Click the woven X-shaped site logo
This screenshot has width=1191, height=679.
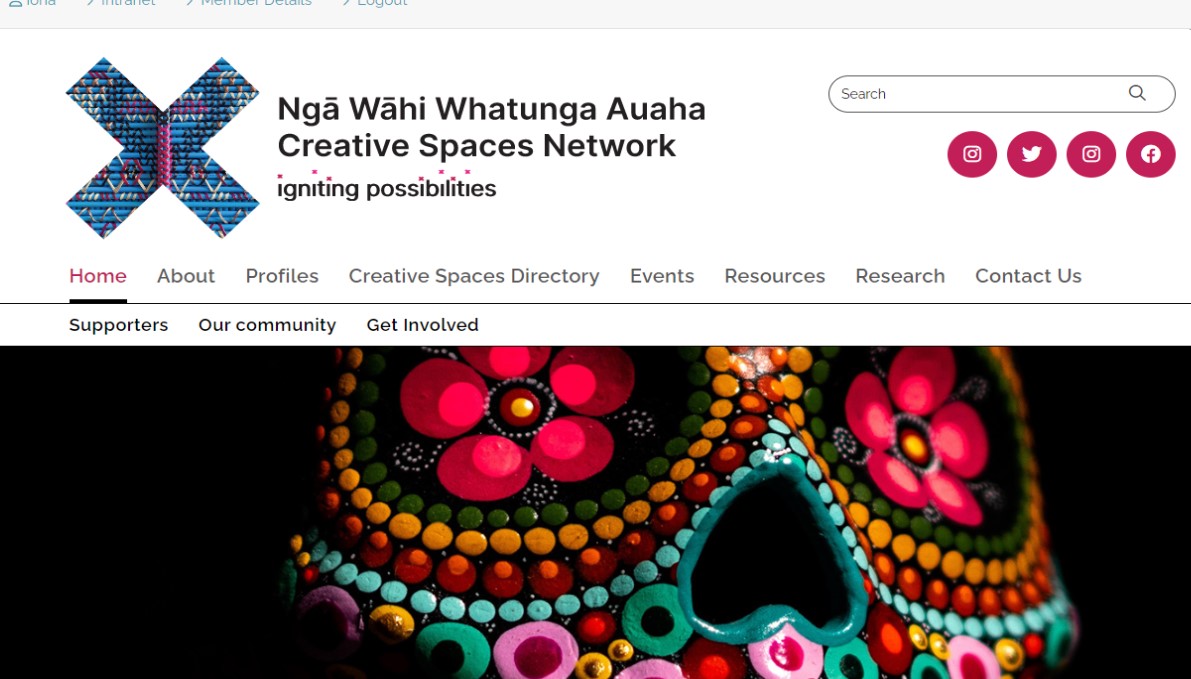(x=163, y=148)
